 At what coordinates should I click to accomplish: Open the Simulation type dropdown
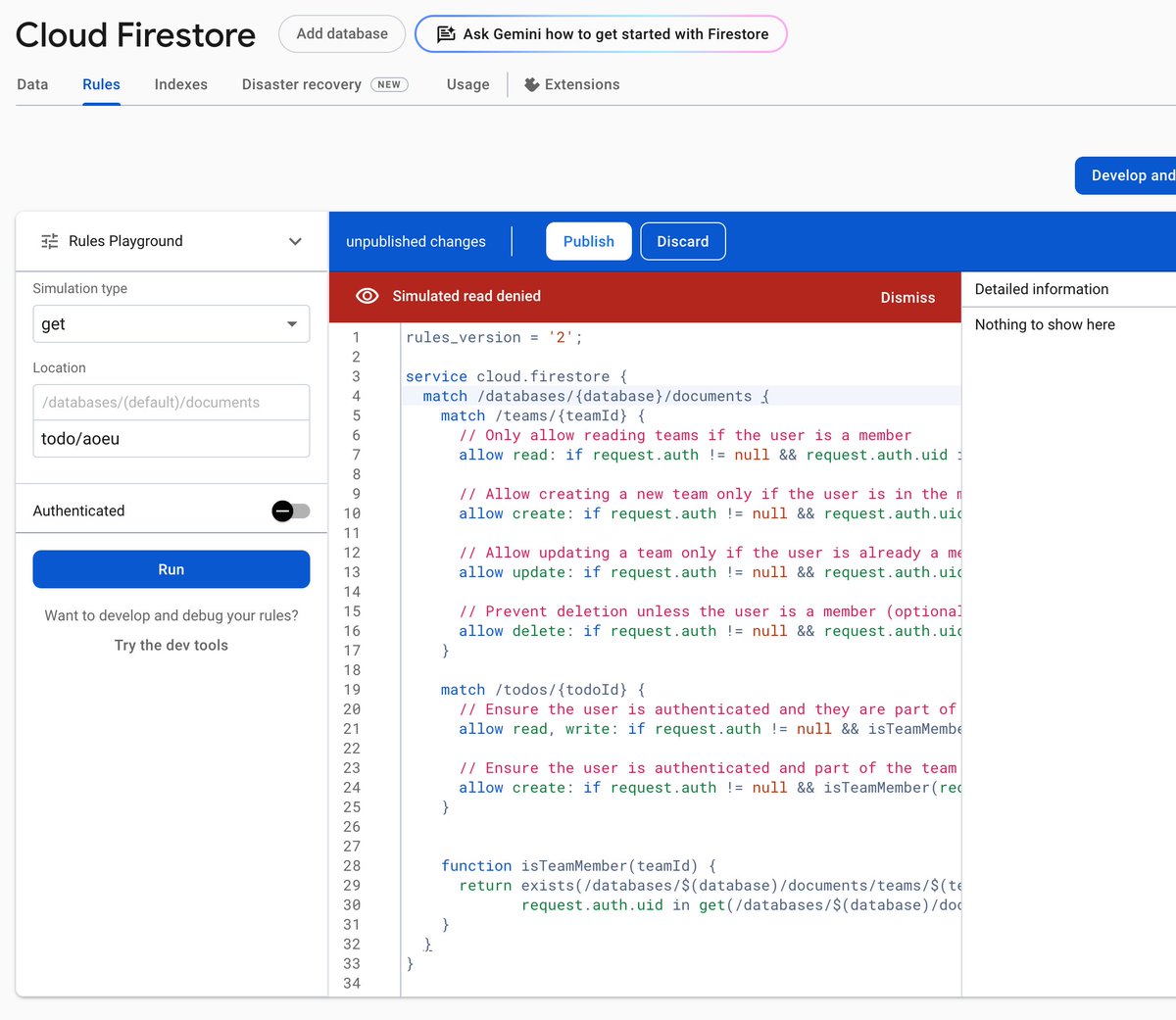coord(171,323)
